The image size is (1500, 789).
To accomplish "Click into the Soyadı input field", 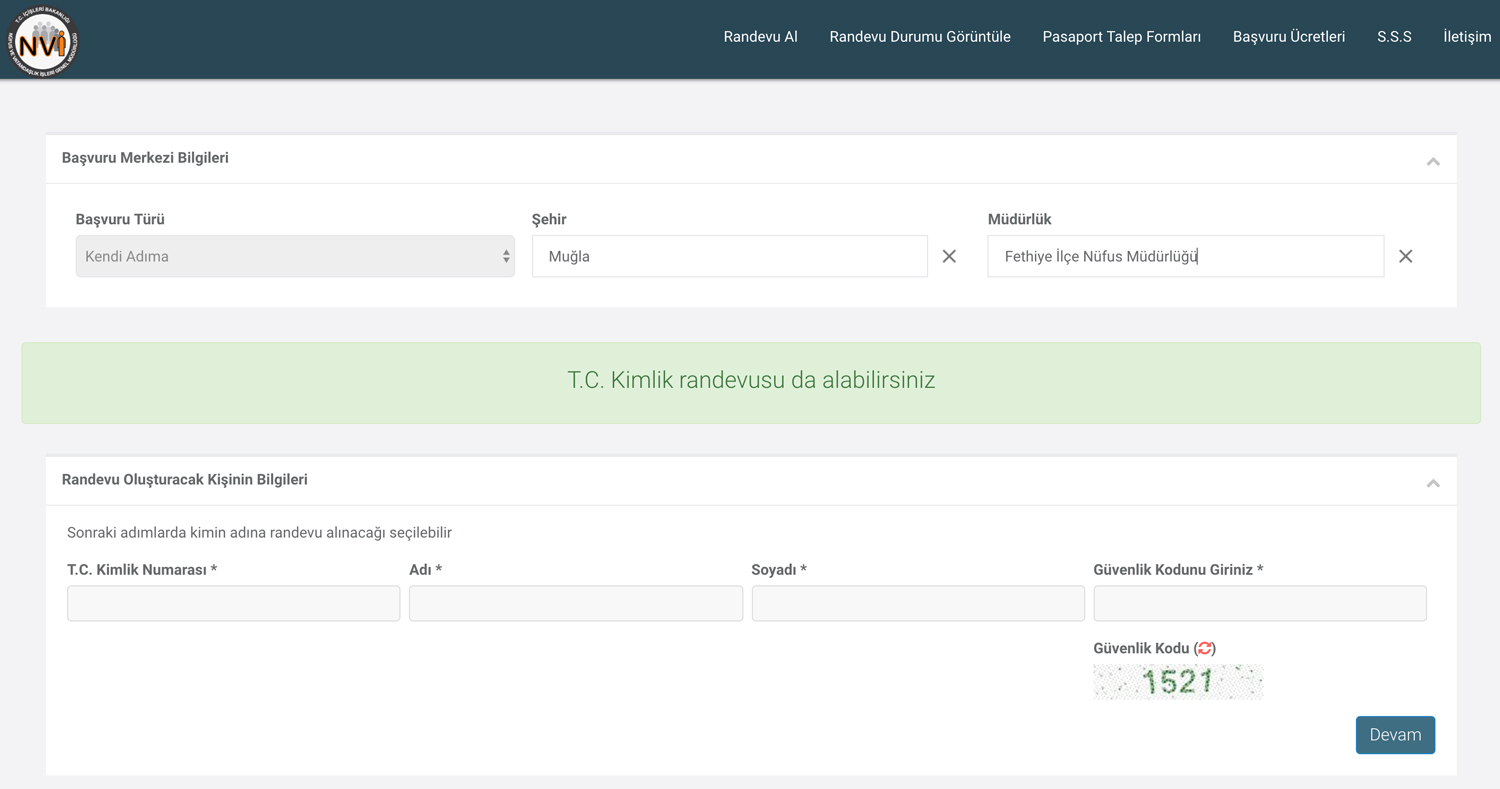I will (917, 604).
